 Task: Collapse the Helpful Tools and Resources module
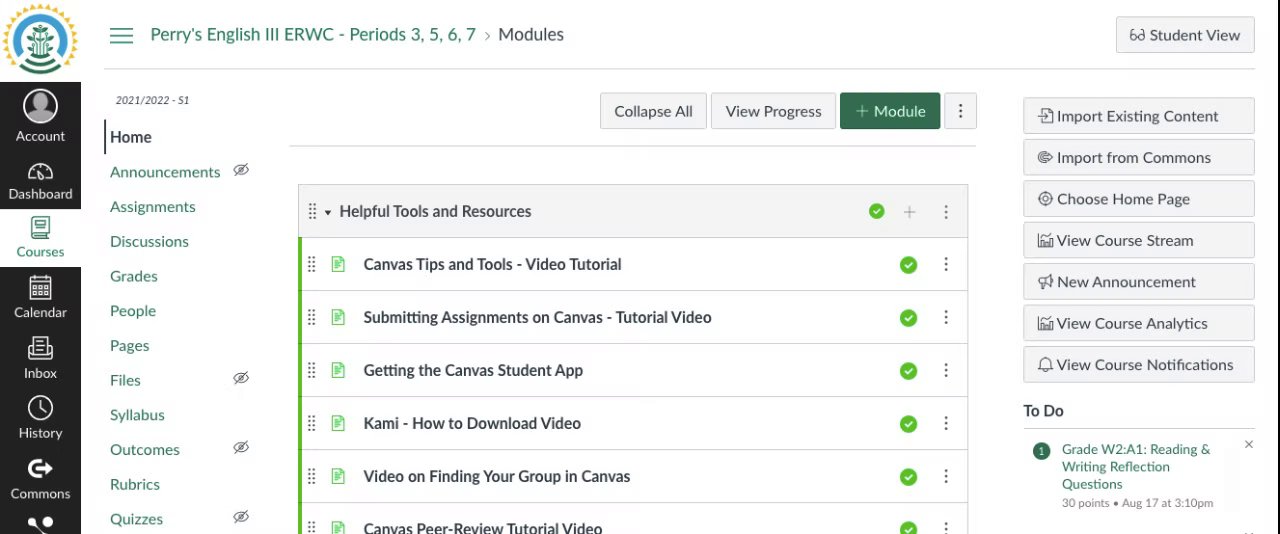click(x=328, y=212)
